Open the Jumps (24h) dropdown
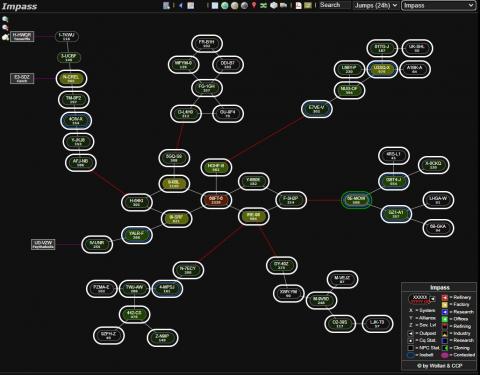 point(376,5)
